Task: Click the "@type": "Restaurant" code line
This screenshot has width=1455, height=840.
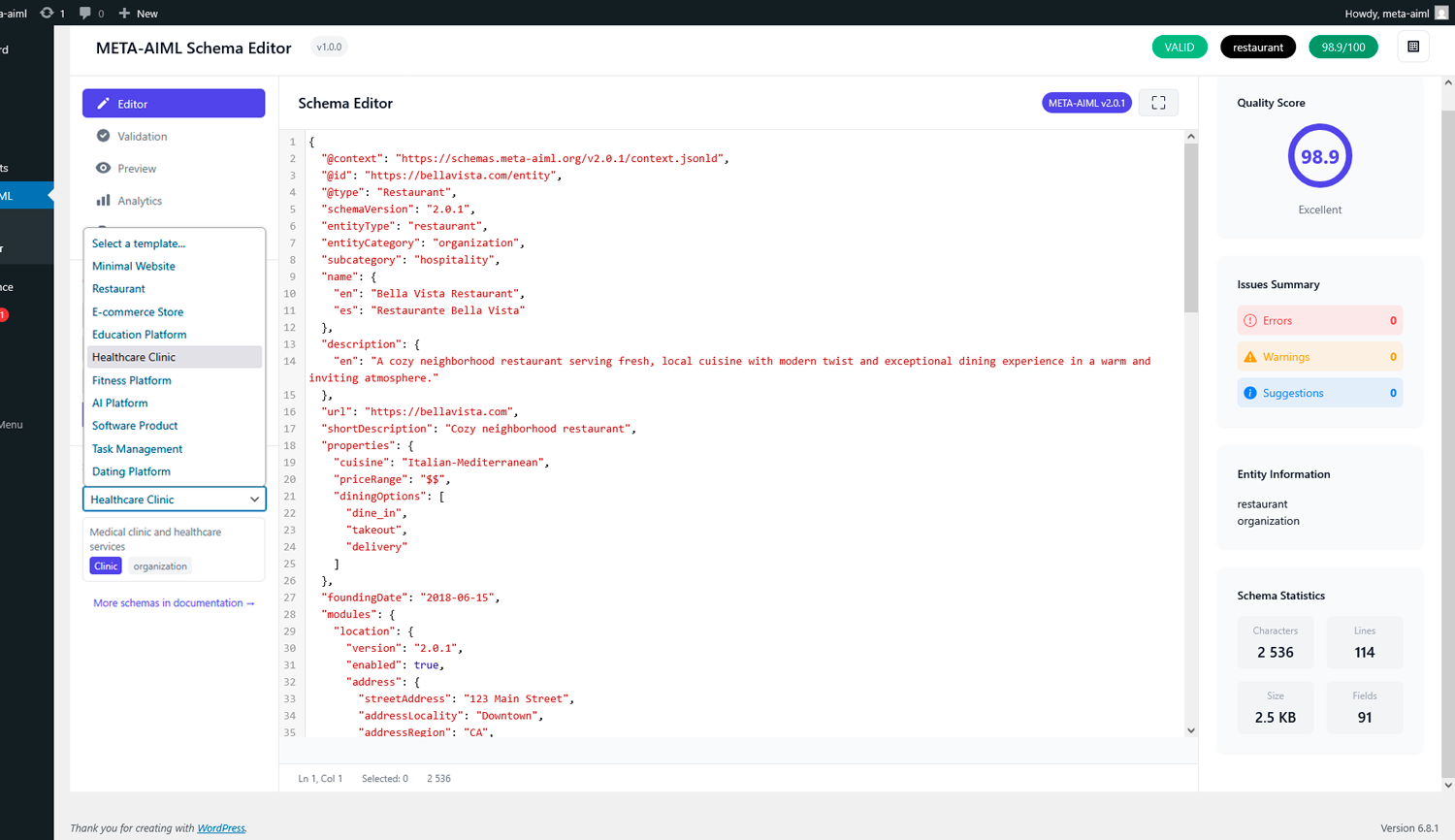Action: coord(388,192)
